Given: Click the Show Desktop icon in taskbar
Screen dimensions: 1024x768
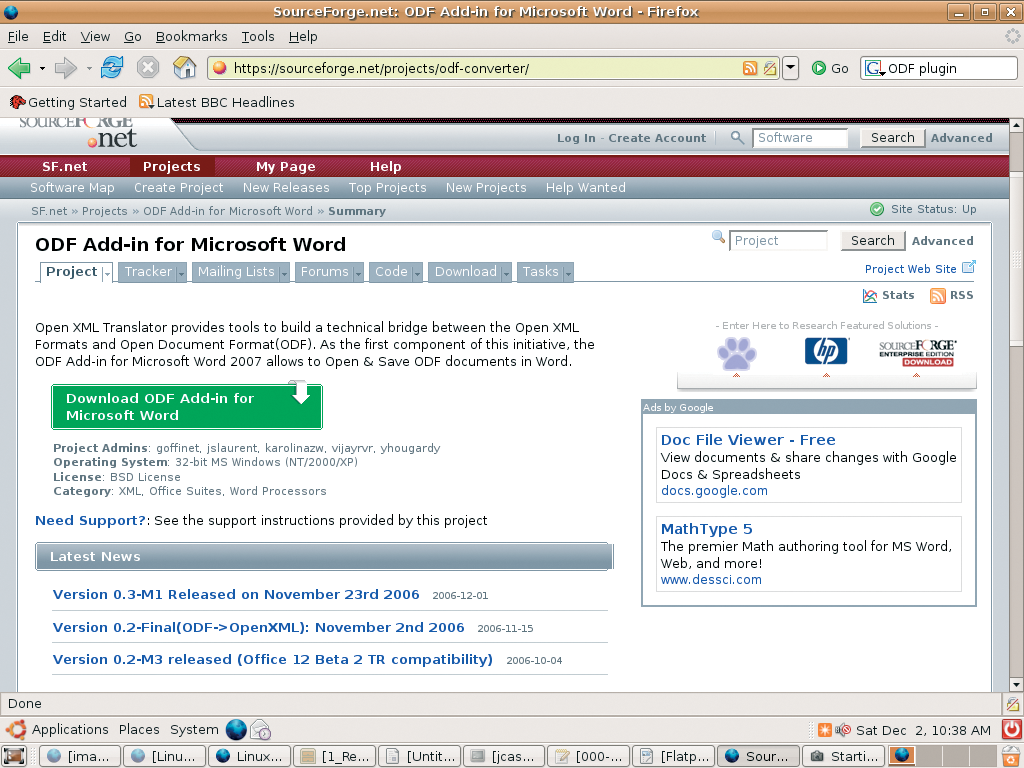Looking at the screenshot, I should (14, 756).
